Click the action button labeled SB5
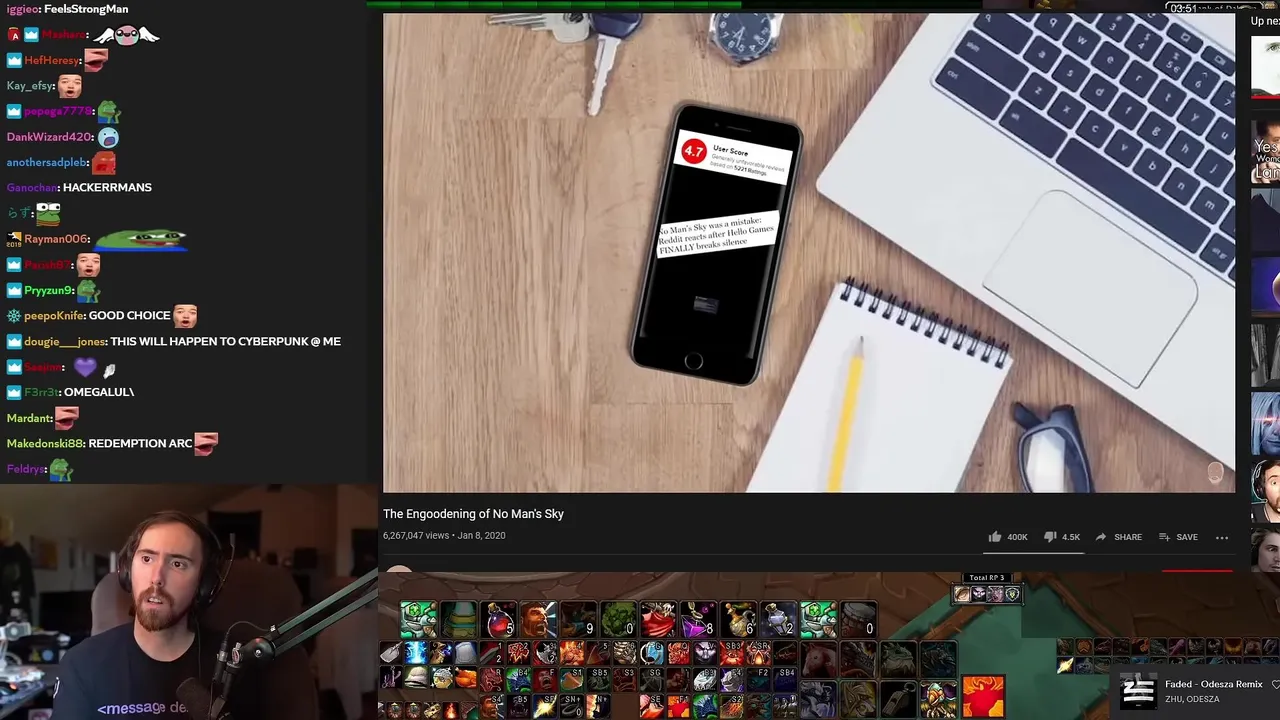Image resolution: width=1280 pixels, height=720 pixels. tap(599, 679)
